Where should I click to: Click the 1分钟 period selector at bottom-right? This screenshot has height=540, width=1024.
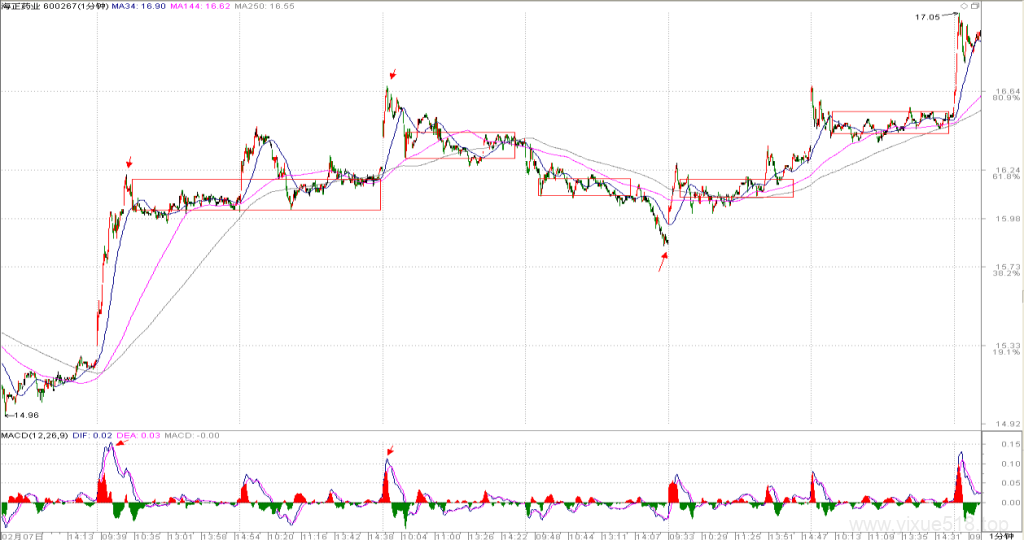click(1001, 535)
